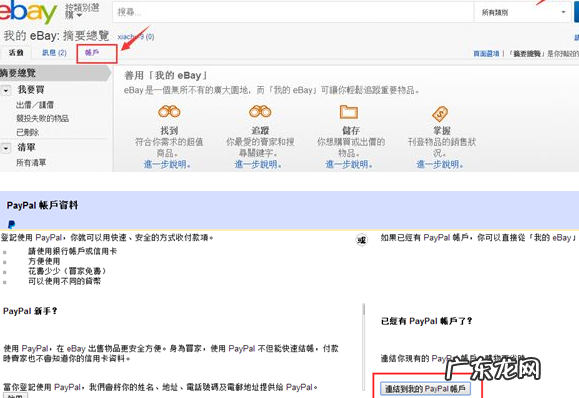Click the 可以使用不同的貨幣 bullet text
This screenshot has width=579, height=398.
click(x=64, y=281)
